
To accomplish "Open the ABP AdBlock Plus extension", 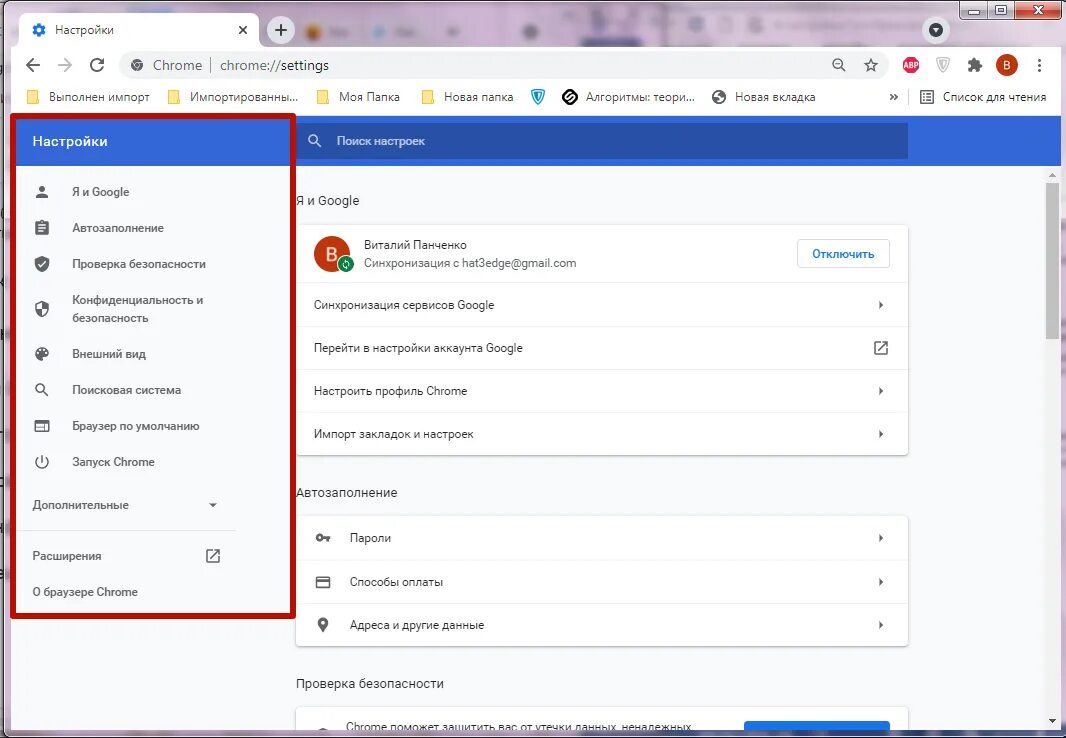I will (x=910, y=65).
